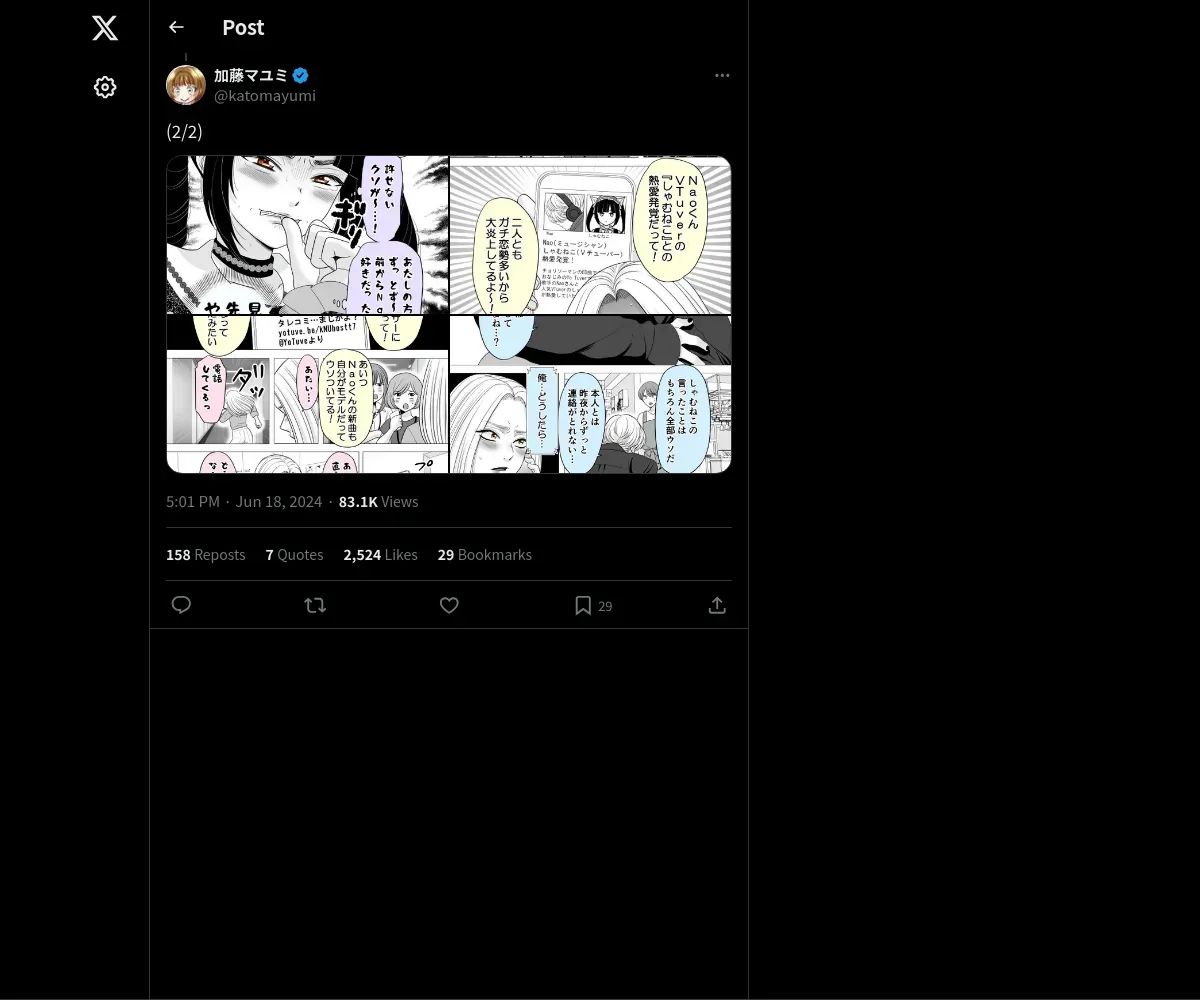Like the post with heart icon
Viewport: 1200px width, 1000px height.
(x=449, y=605)
